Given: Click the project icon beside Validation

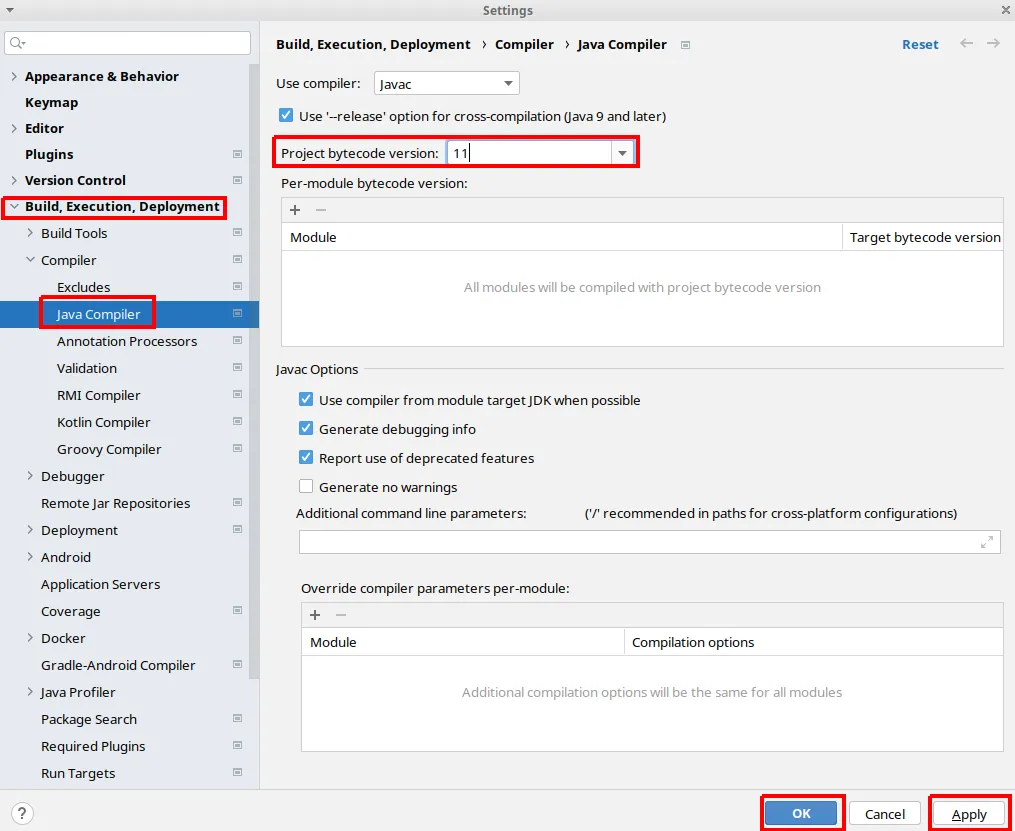Looking at the screenshot, I should (x=238, y=368).
